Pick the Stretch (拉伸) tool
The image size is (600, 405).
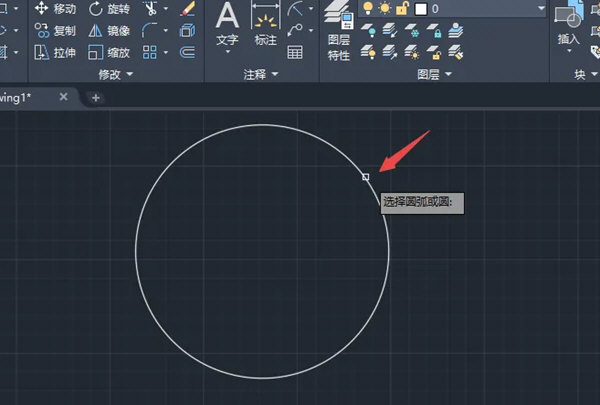55,52
